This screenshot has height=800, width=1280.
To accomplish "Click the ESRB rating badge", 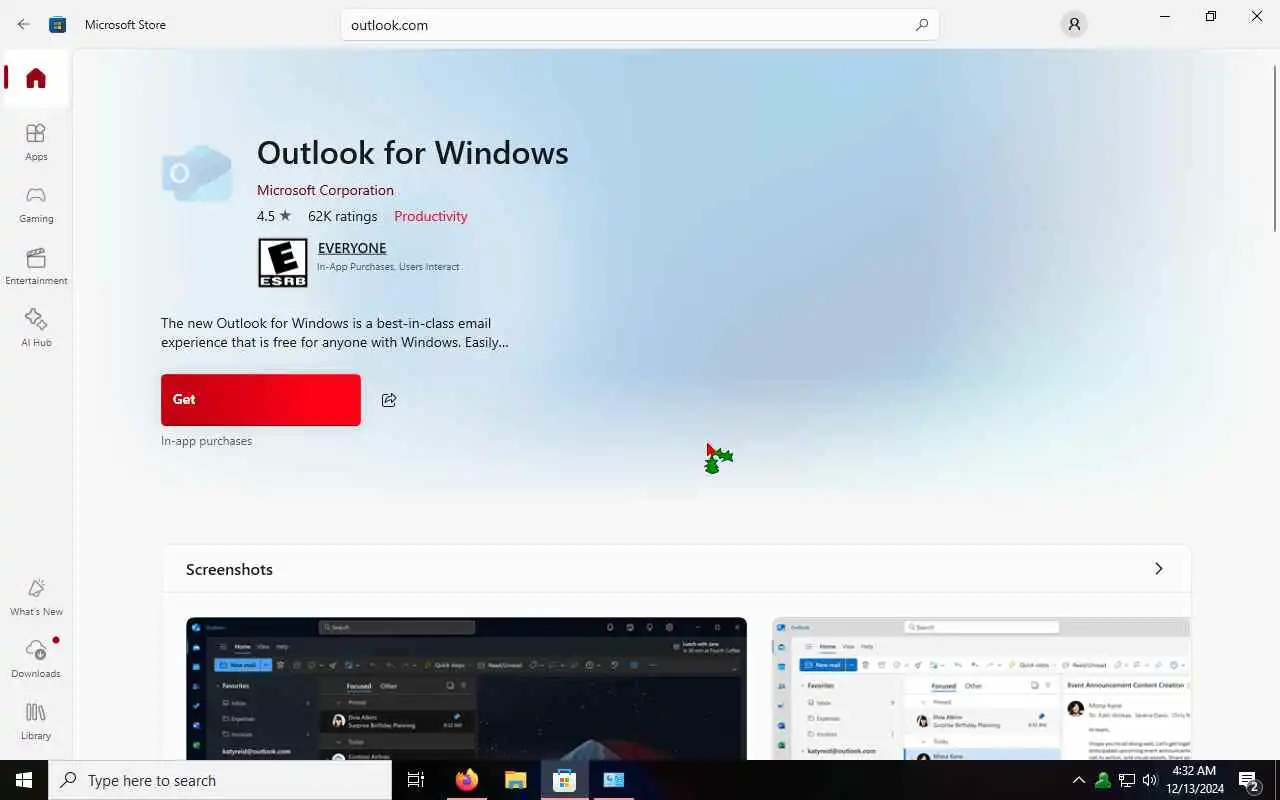I will click(283, 263).
